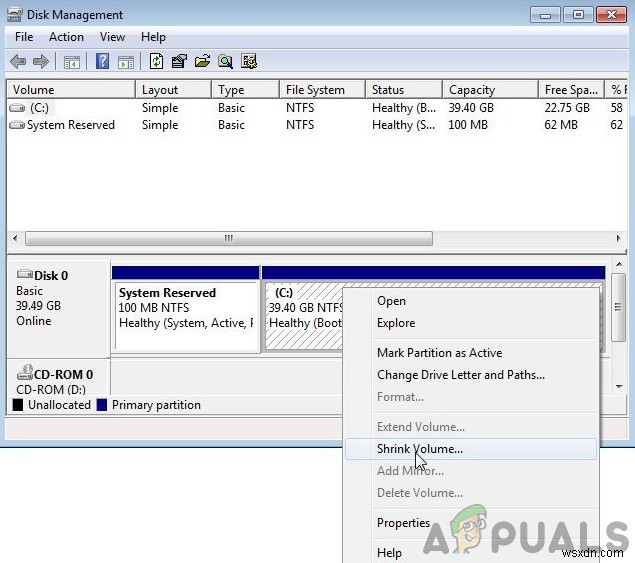Click the Forward arrow toolbar icon
The width and height of the screenshot is (635, 563).
pyautogui.click(x=41, y=62)
